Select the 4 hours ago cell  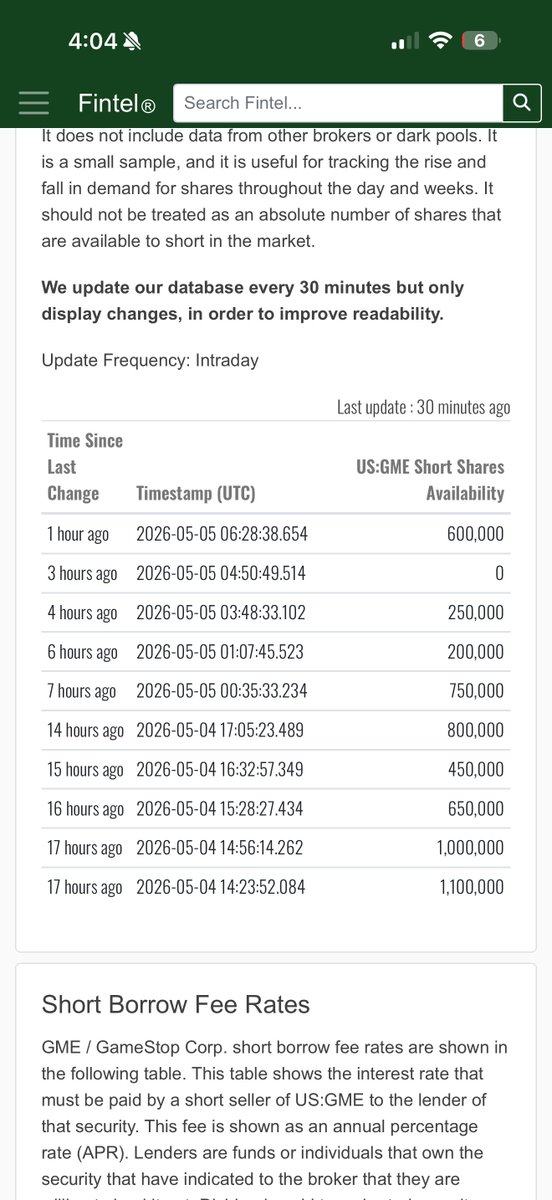click(x=82, y=613)
